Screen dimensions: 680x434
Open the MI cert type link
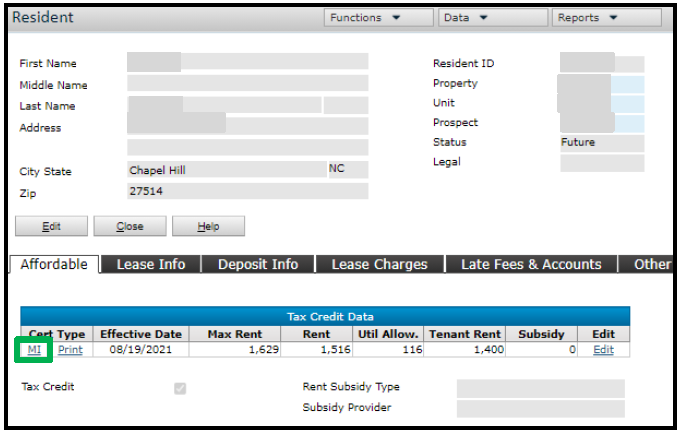click(34, 350)
